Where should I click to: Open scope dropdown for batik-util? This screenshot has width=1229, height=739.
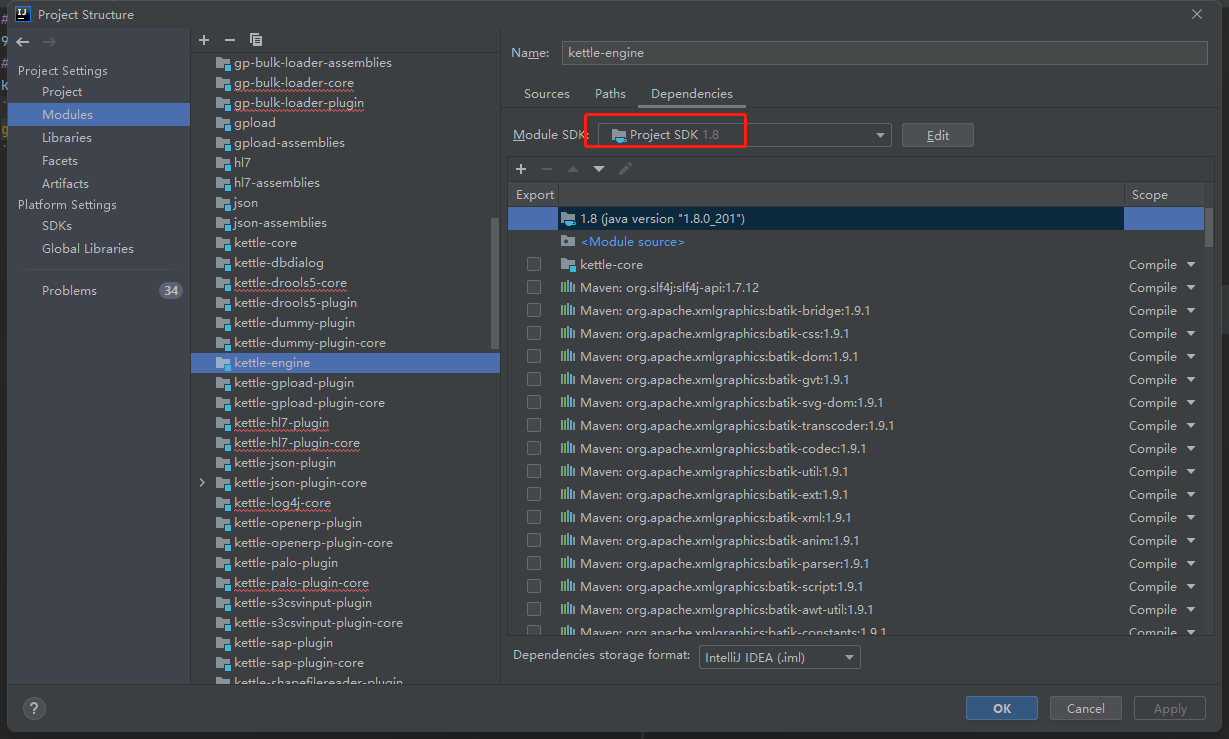click(x=1190, y=472)
